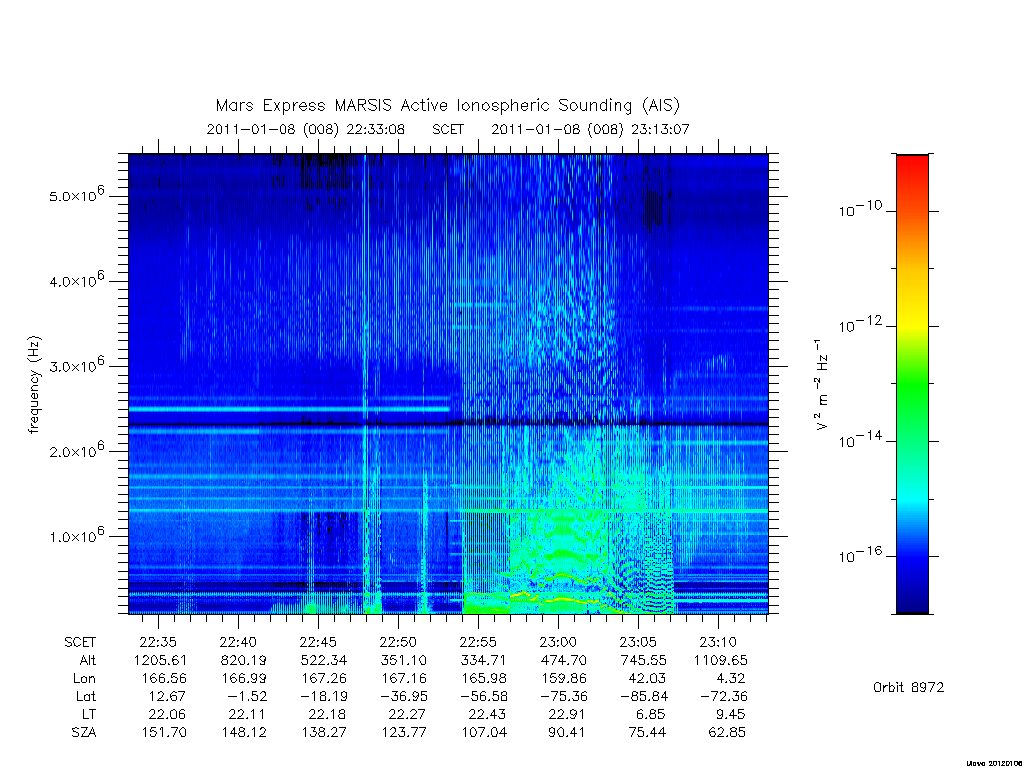1024x768 pixels.
Task: Click the 23:00 SCET axis label
Action: point(558,642)
